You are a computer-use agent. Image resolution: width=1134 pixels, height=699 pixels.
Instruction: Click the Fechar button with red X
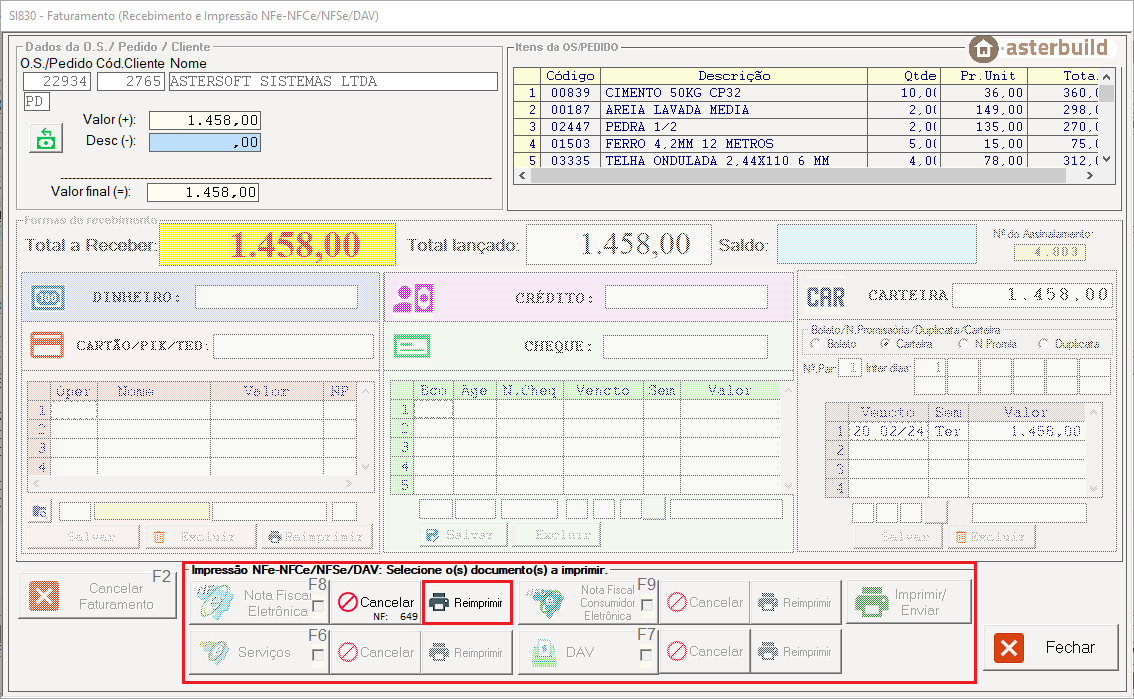click(1050, 648)
